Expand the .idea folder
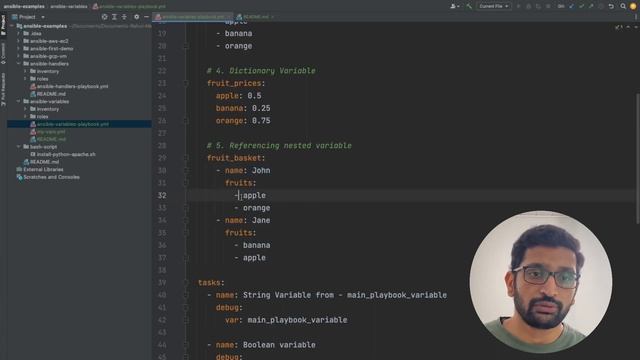Image resolution: width=640 pixels, height=360 pixels. [x=18, y=33]
